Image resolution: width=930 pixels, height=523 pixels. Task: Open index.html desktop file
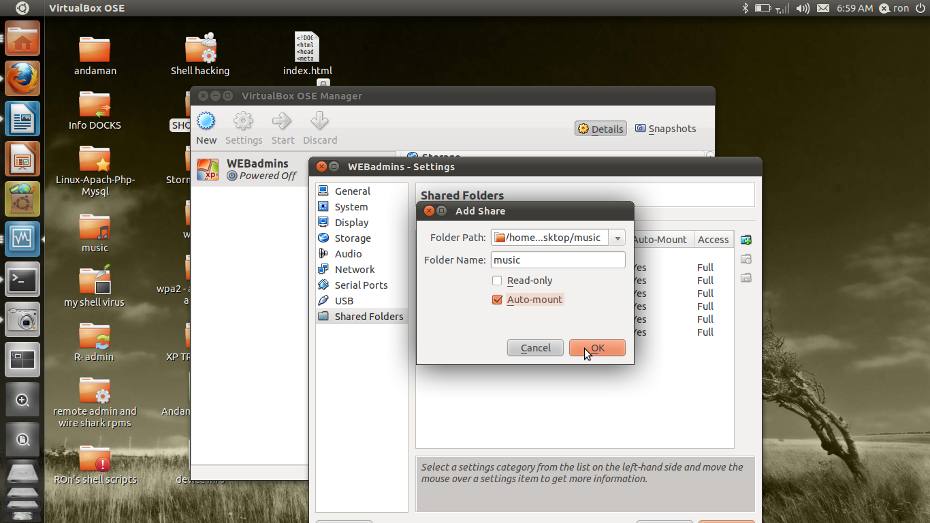point(307,54)
